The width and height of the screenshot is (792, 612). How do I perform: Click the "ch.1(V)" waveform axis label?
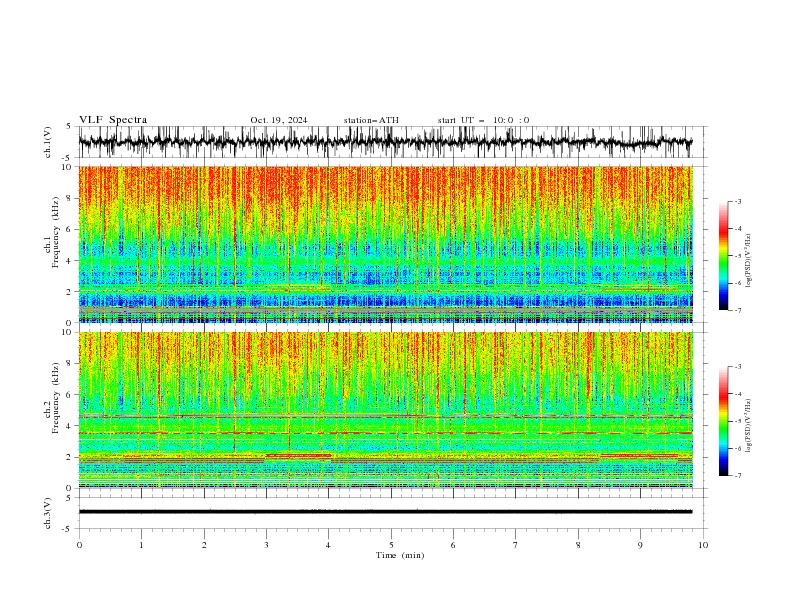click(48, 142)
